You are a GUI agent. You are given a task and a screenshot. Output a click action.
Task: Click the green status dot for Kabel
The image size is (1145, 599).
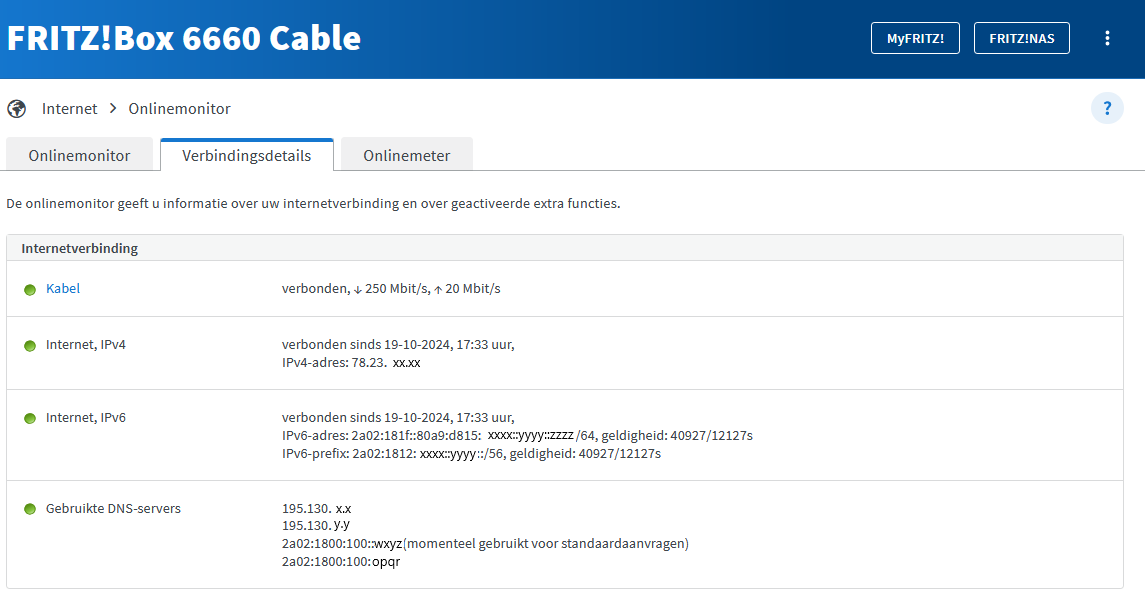pyautogui.click(x=30, y=289)
